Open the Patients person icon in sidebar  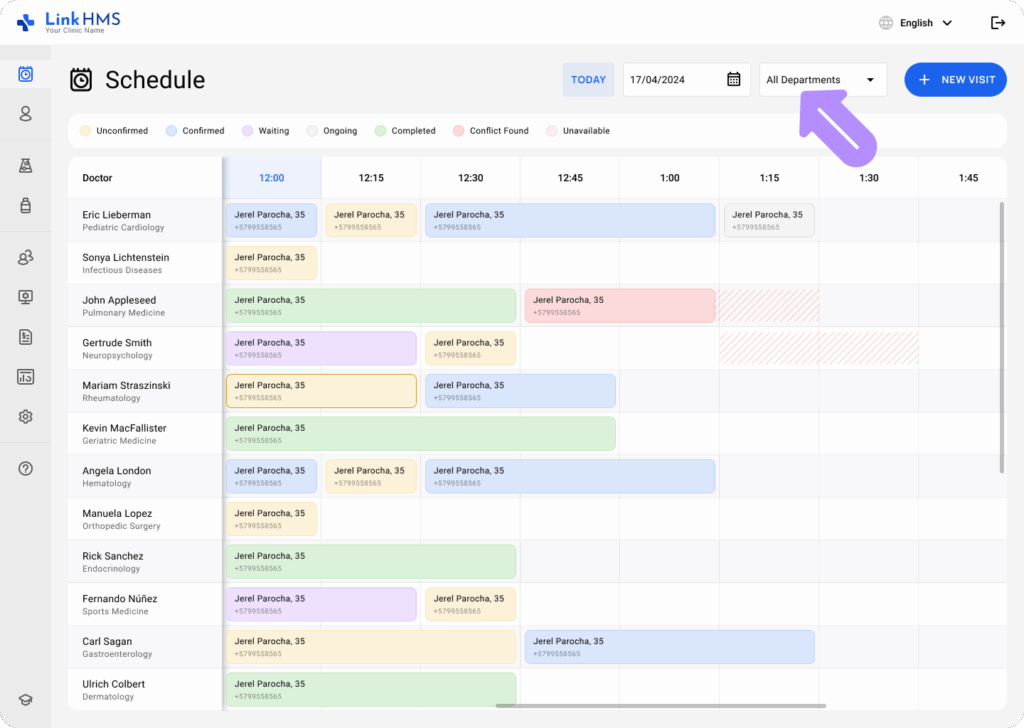tap(26, 114)
